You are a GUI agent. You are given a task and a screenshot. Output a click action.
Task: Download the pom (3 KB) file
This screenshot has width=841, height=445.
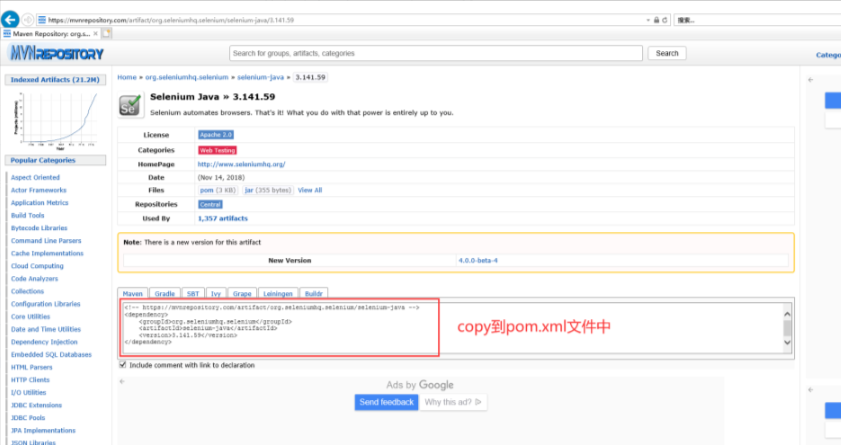point(217,190)
